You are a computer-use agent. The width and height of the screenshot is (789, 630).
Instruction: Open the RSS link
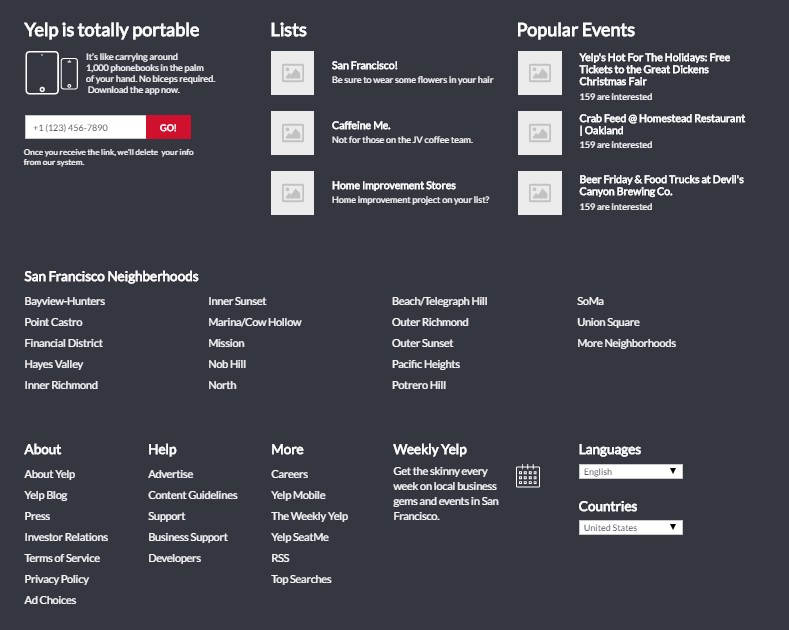pos(280,558)
